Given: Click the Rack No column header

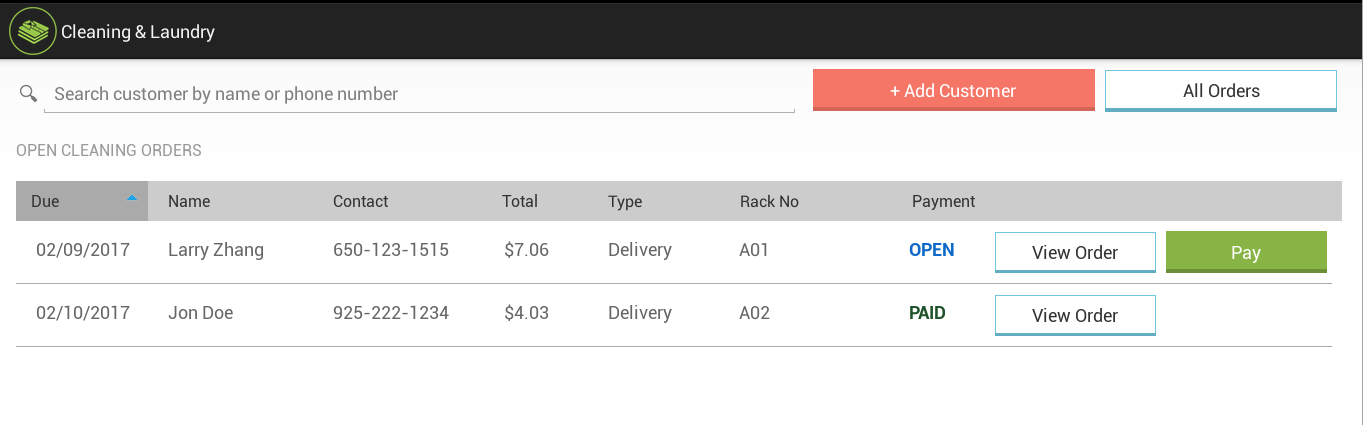Looking at the screenshot, I should pyautogui.click(x=769, y=201).
